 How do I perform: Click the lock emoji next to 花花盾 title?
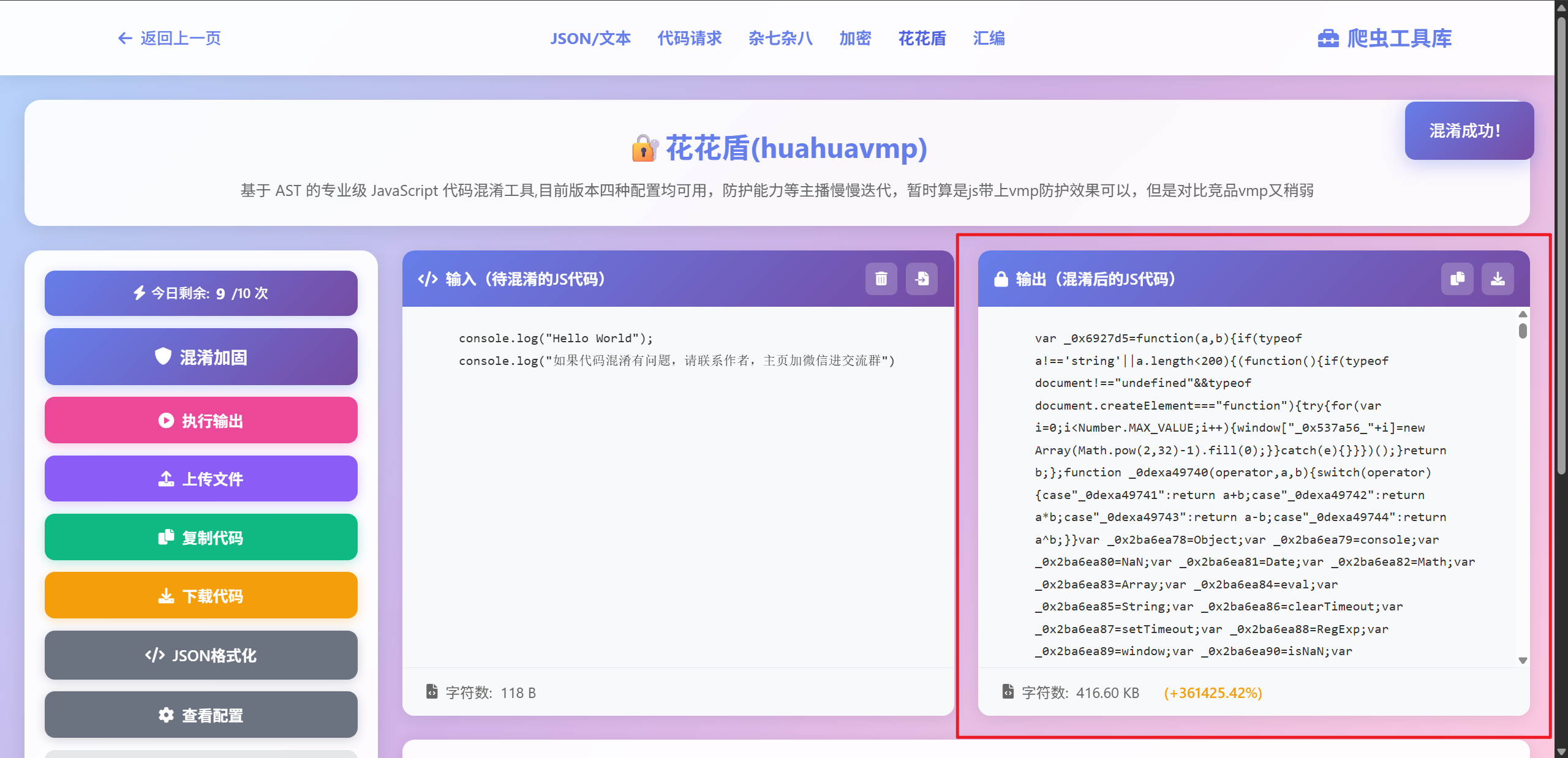[644, 148]
